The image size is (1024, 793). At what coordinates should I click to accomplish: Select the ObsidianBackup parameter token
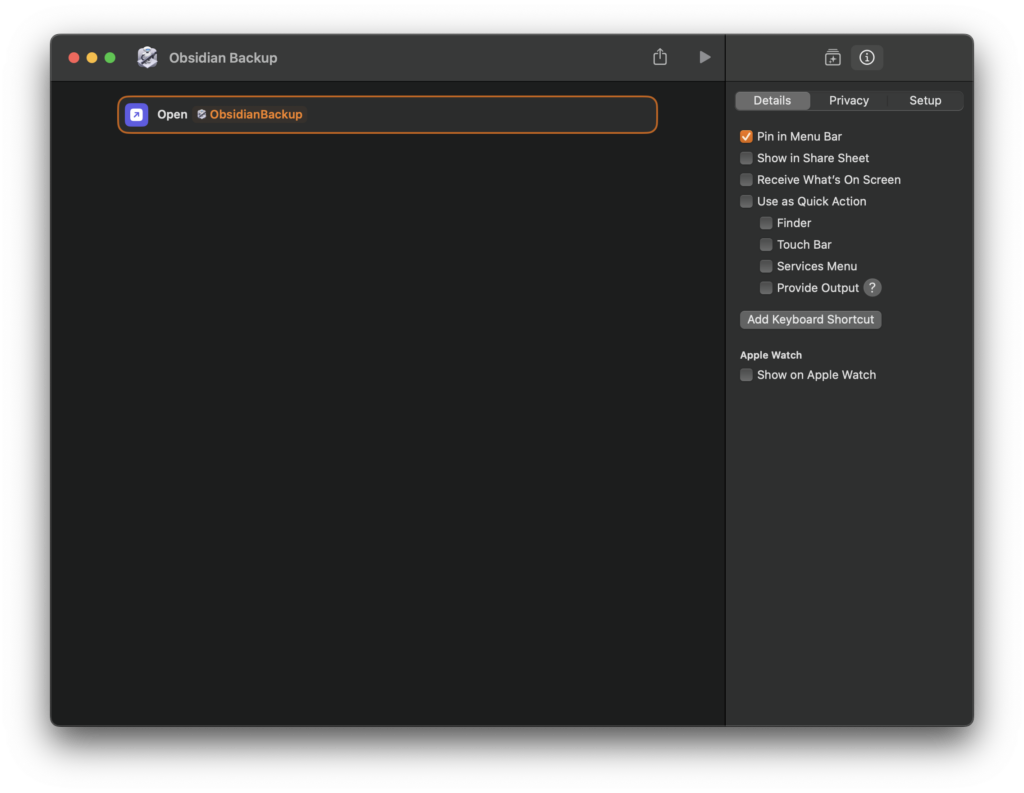coord(249,114)
